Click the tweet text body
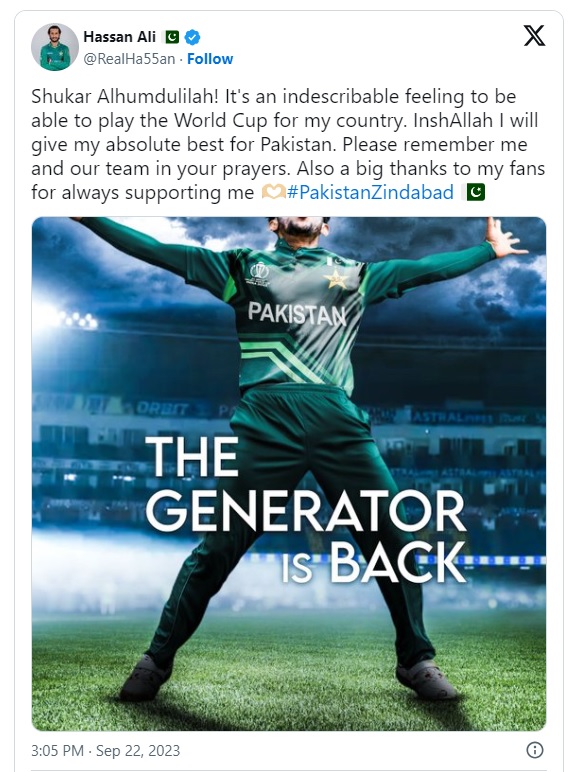The image size is (580, 772). 288,144
